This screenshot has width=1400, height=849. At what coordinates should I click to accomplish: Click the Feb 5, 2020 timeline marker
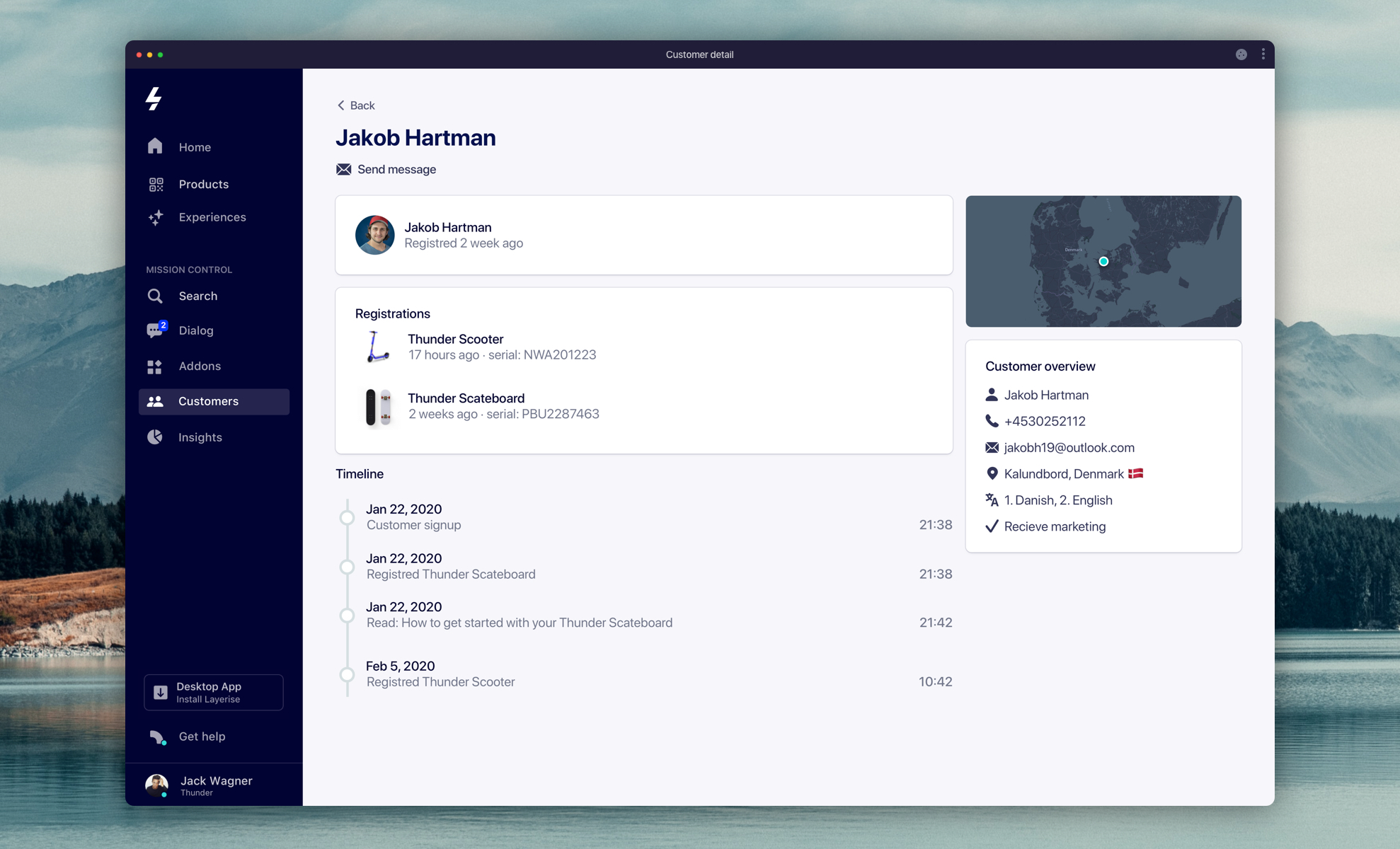click(x=347, y=674)
